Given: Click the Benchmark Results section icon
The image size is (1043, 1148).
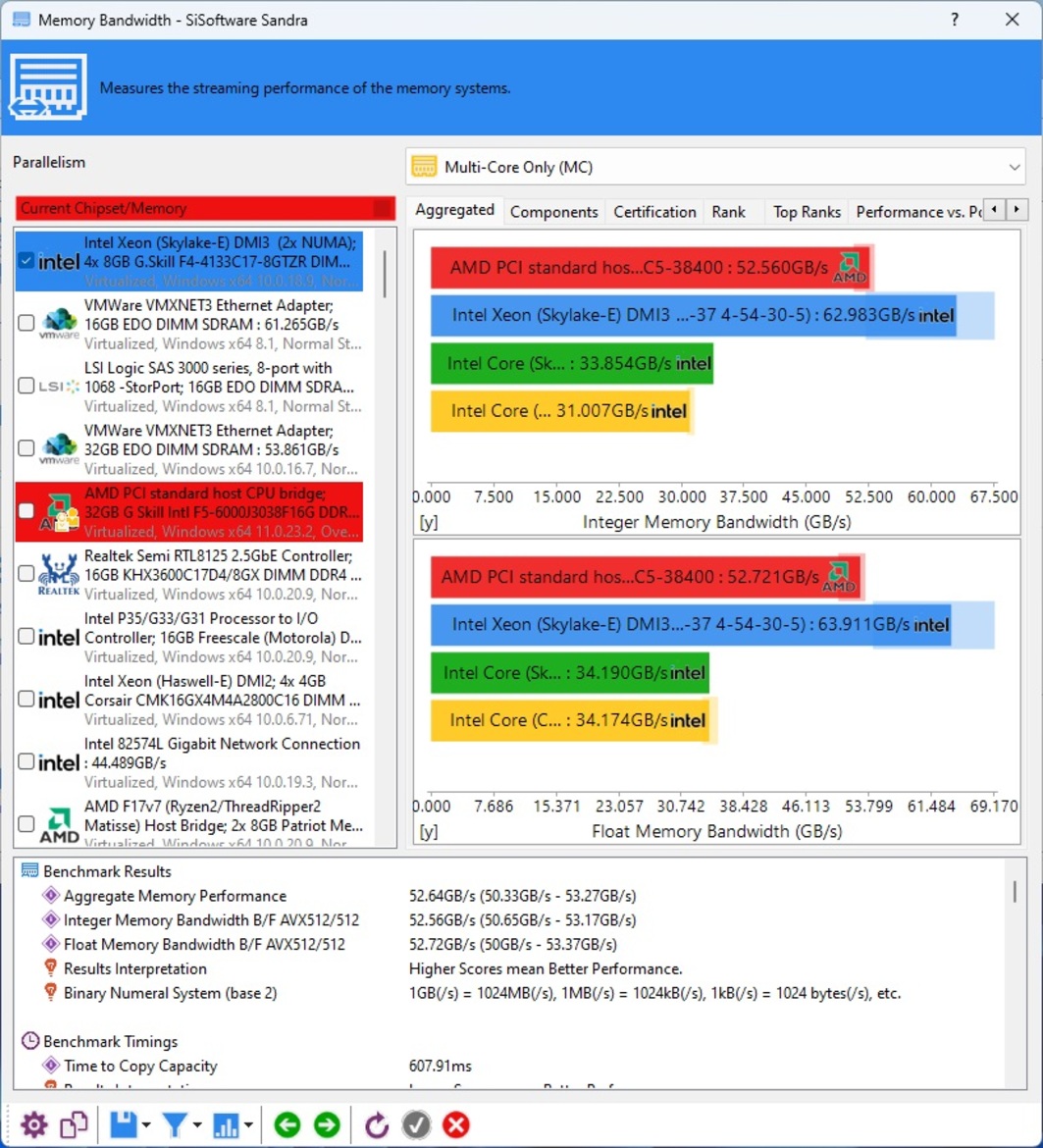Looking at the screenshot, I should point(30,870).
